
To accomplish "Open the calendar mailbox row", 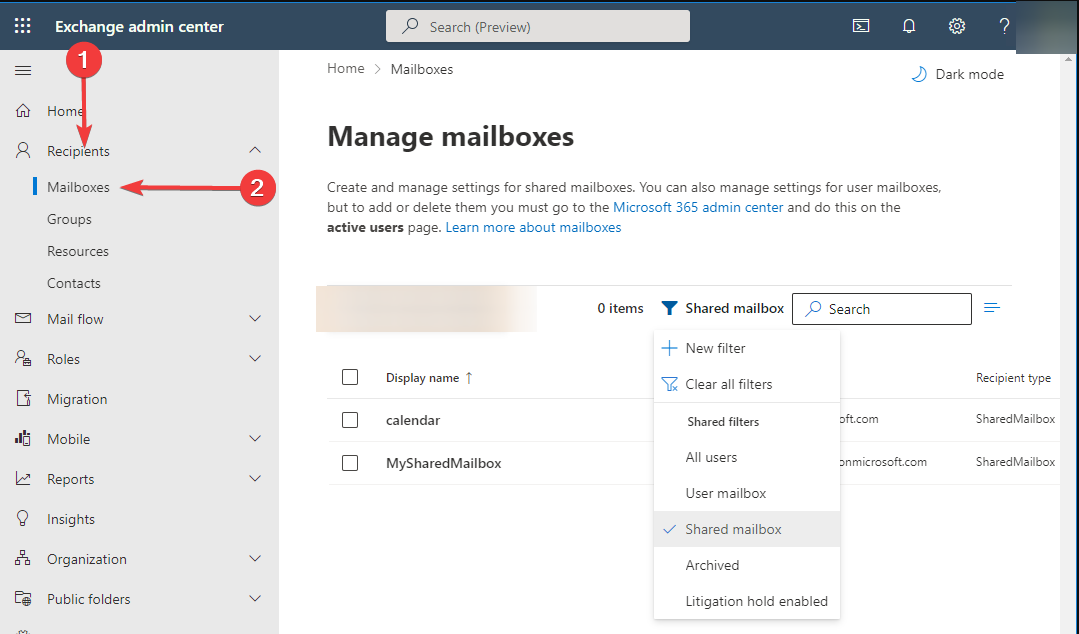I will point(413,420).
